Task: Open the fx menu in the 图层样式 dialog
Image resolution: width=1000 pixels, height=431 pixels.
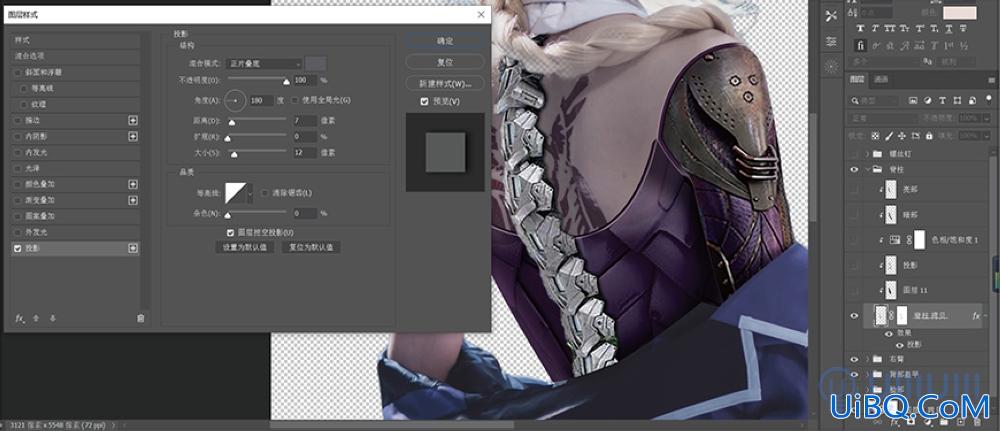Action: point(20,318)
